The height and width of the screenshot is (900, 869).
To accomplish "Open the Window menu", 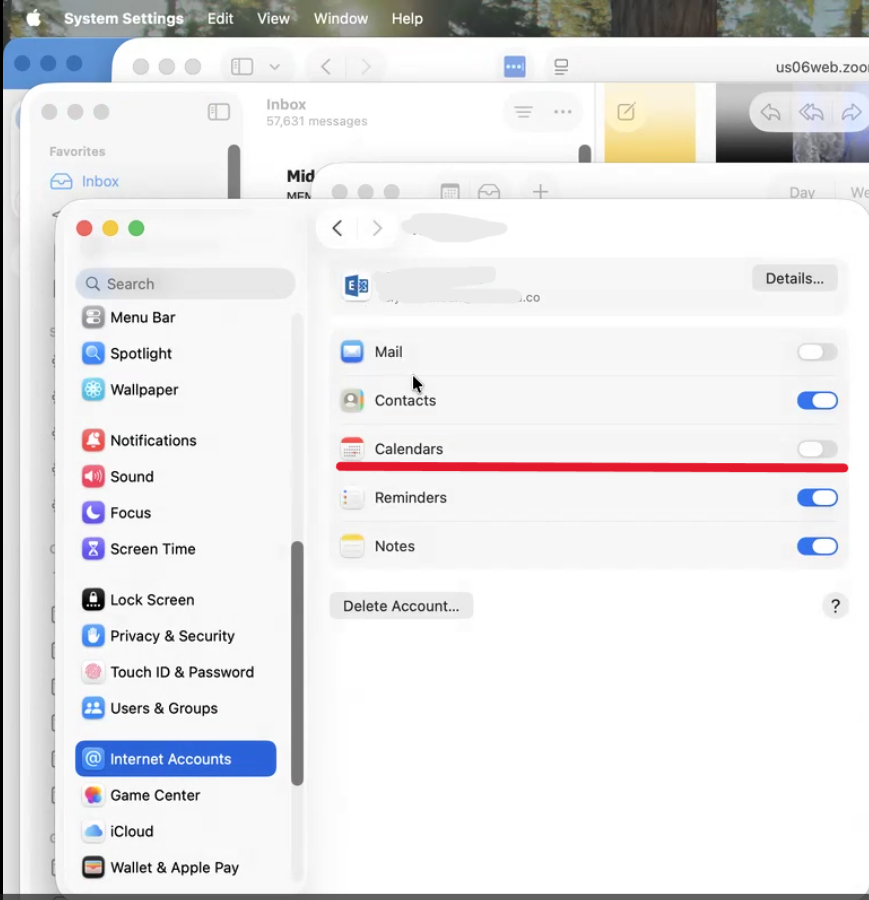I will [x=340, y=18].
